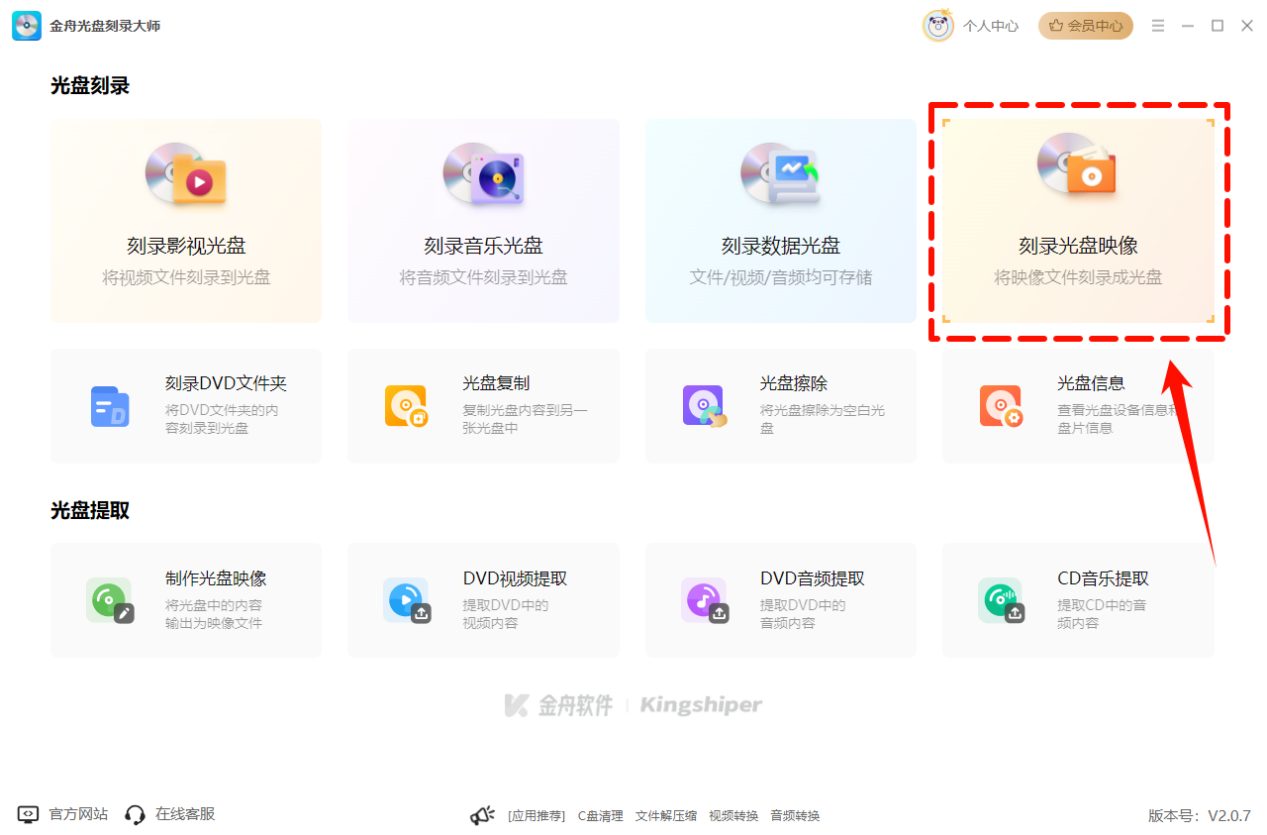Click the 光盘擦除 purple disc icon
Screen dimensions: 1267x835
click(x=704, y=406)
